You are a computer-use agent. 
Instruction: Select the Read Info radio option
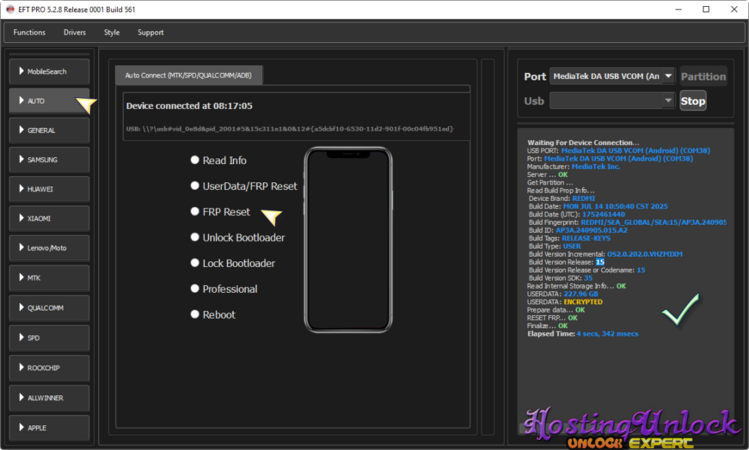(x=195, y=160)
